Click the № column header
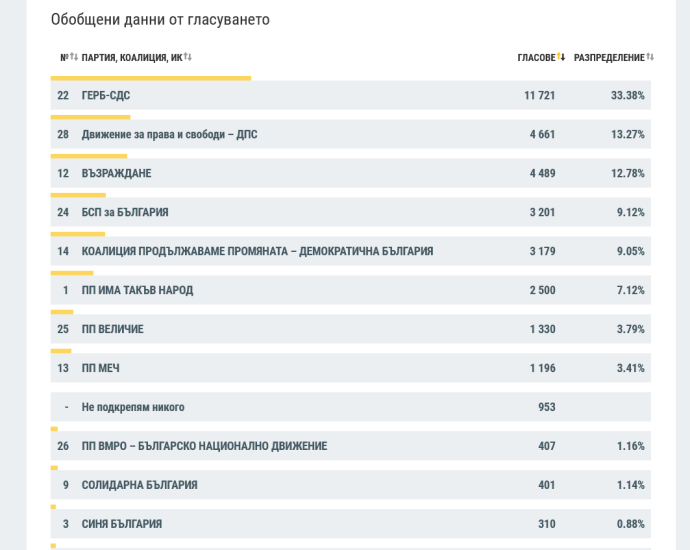690x550 pixels. point(64,58)
